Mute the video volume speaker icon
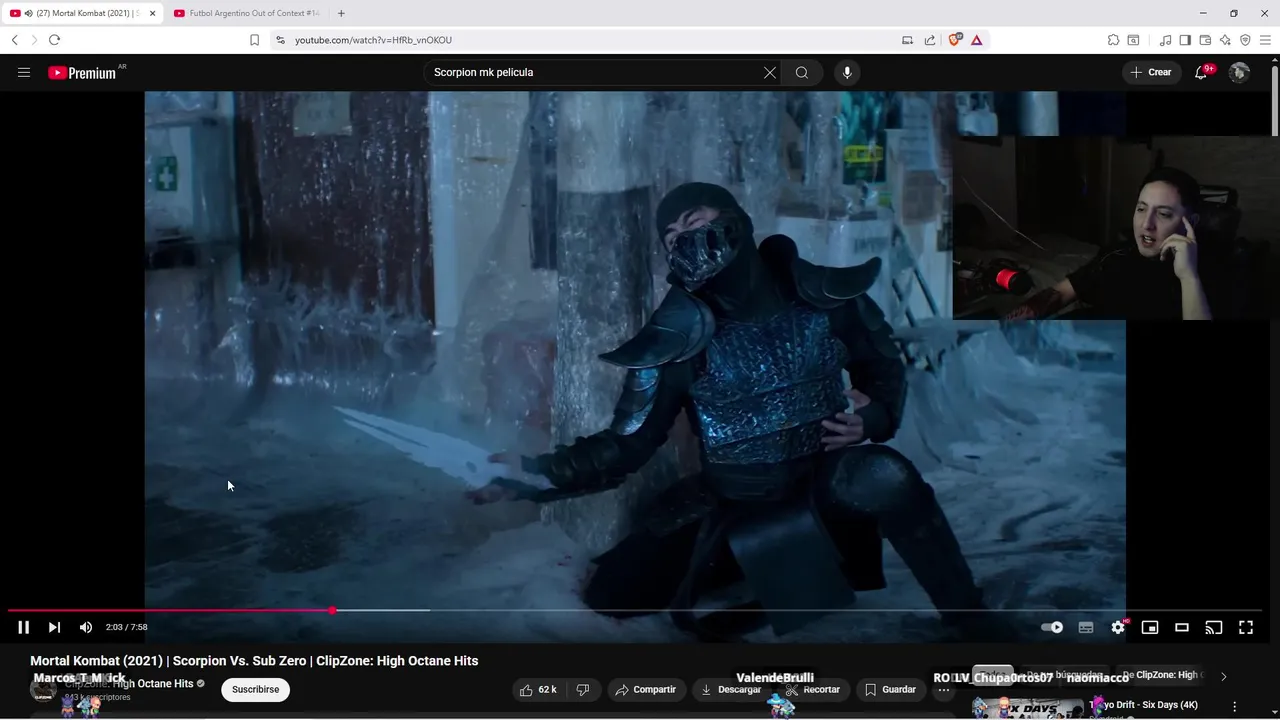 point(86,627)
